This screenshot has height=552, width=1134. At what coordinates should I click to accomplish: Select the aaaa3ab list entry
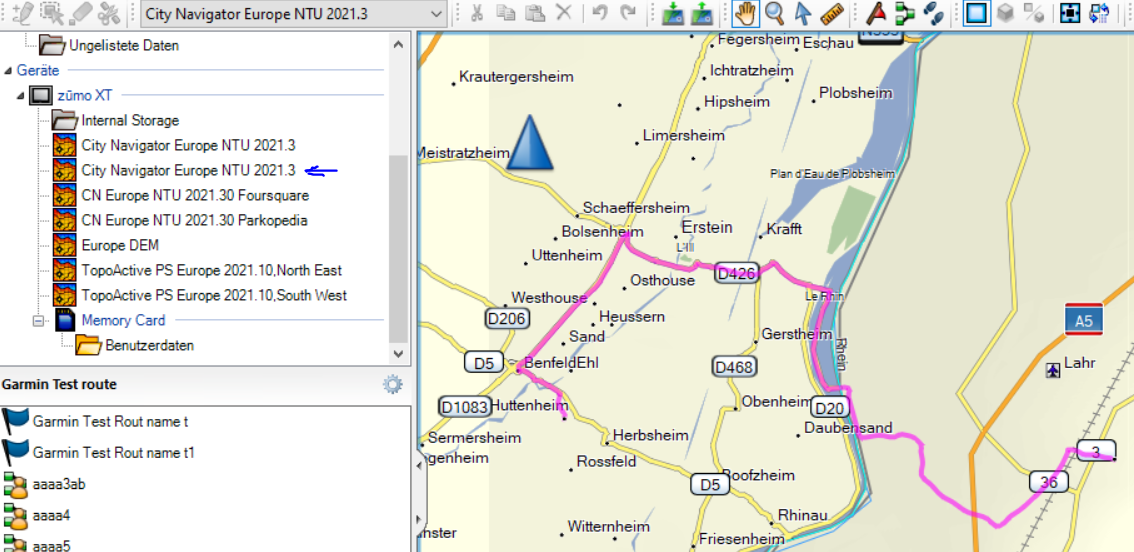pyautogui.click(x=59, y=484)
